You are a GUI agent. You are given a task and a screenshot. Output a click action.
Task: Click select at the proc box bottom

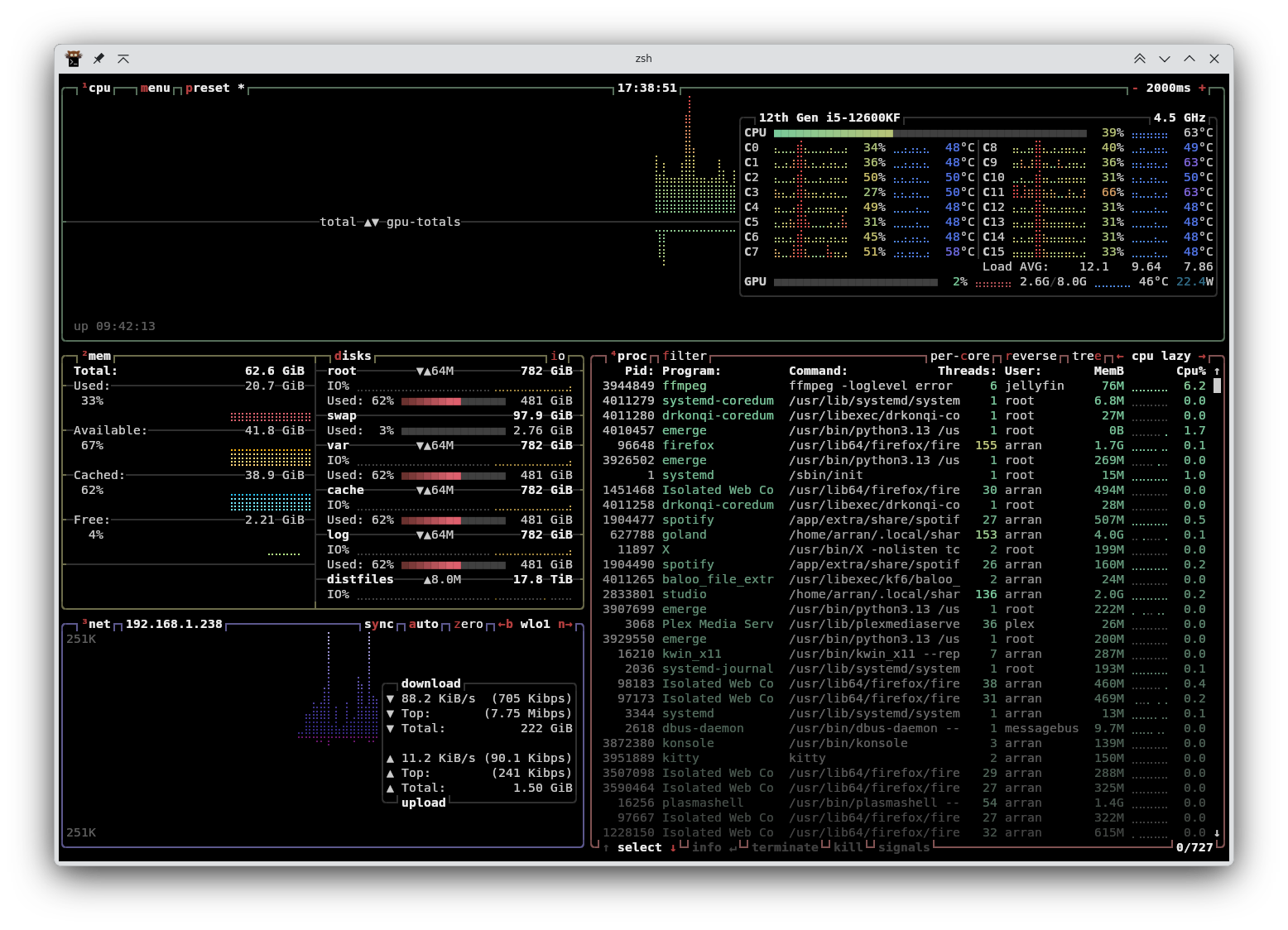pos(640,848)
